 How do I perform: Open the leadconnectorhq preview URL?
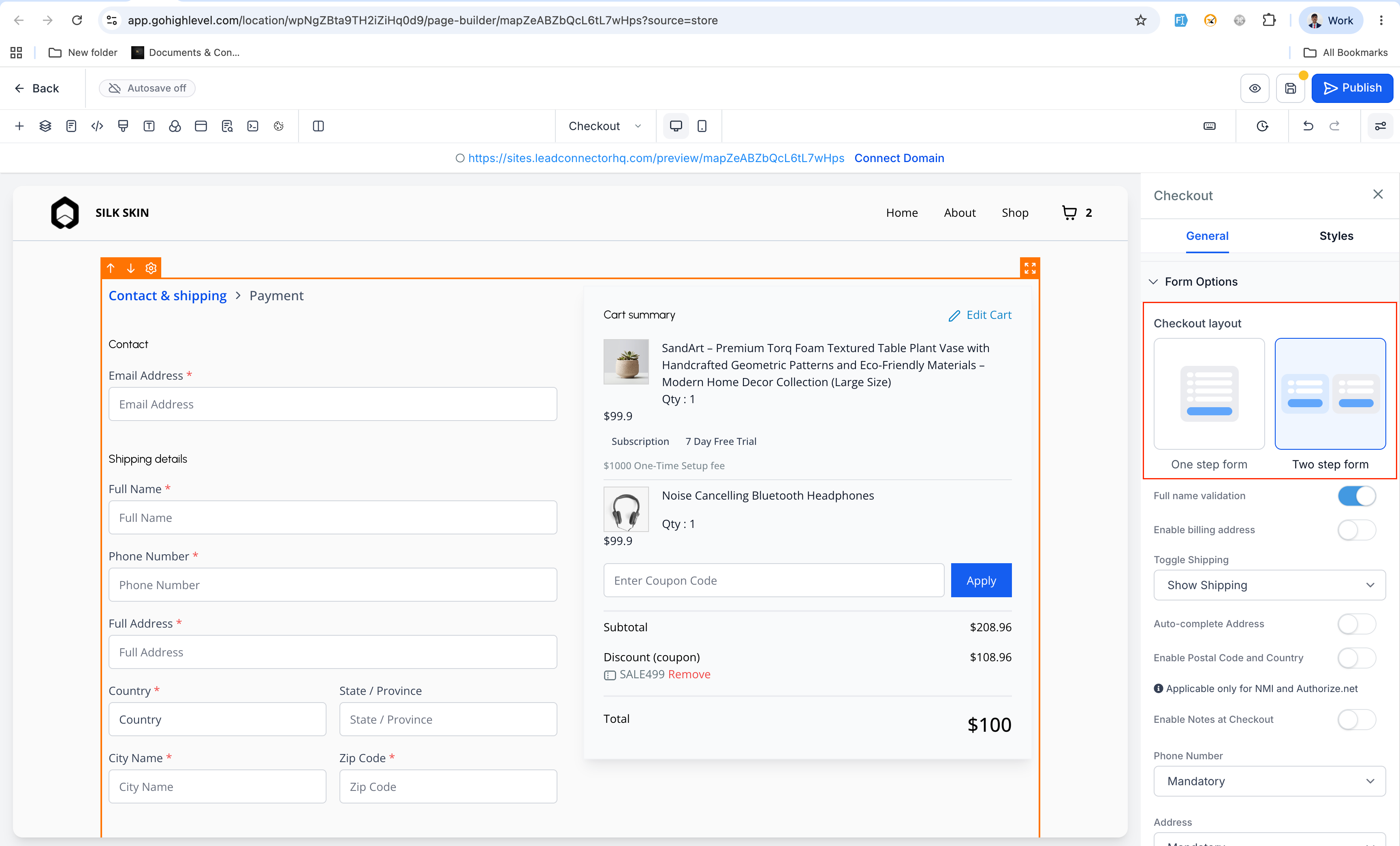pyautogui.click(x=656, y=158)
